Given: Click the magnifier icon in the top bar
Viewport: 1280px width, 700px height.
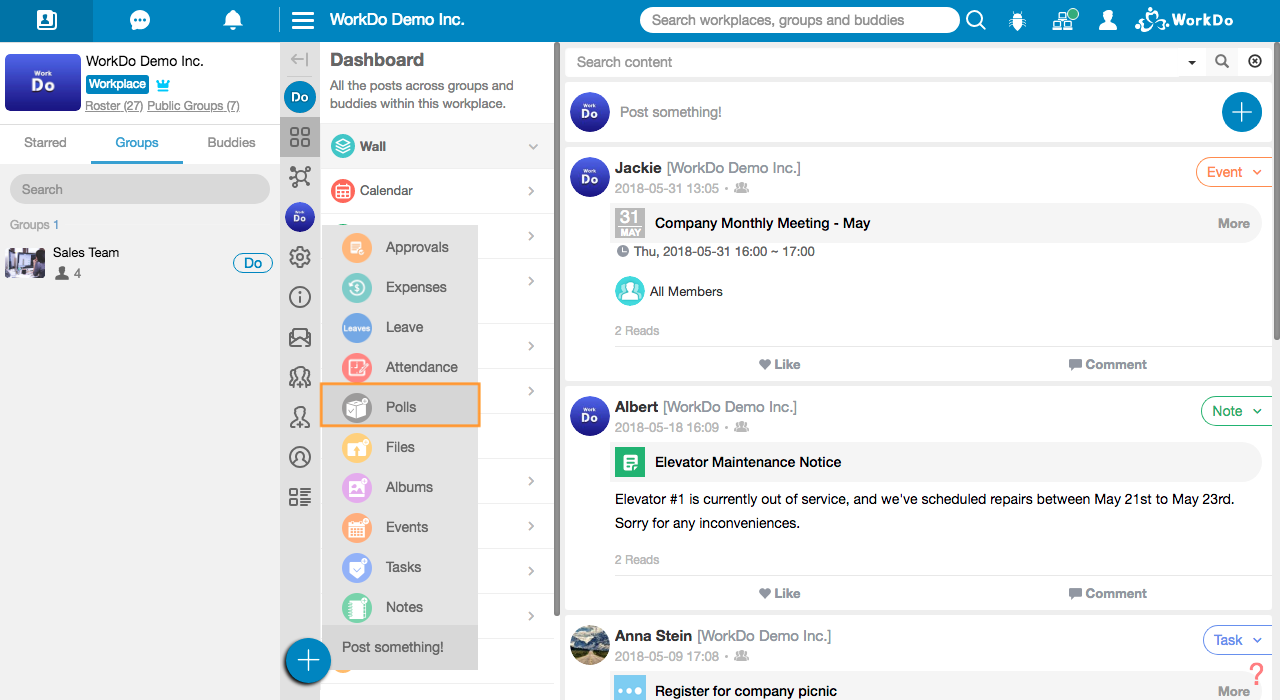Looking at the screenshot, I should [976, 20].
